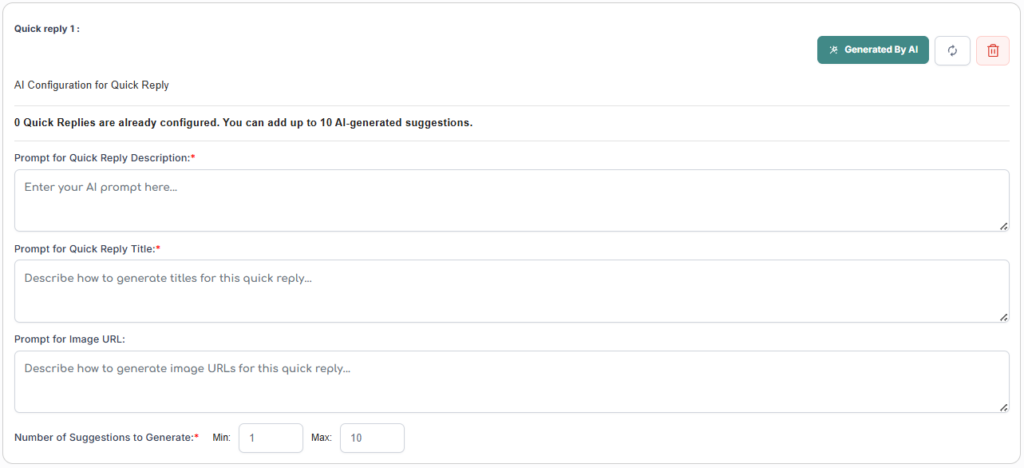Screen dimensions: 1024x468
Task: Click the "Max:" label
Action: (321, 438)
